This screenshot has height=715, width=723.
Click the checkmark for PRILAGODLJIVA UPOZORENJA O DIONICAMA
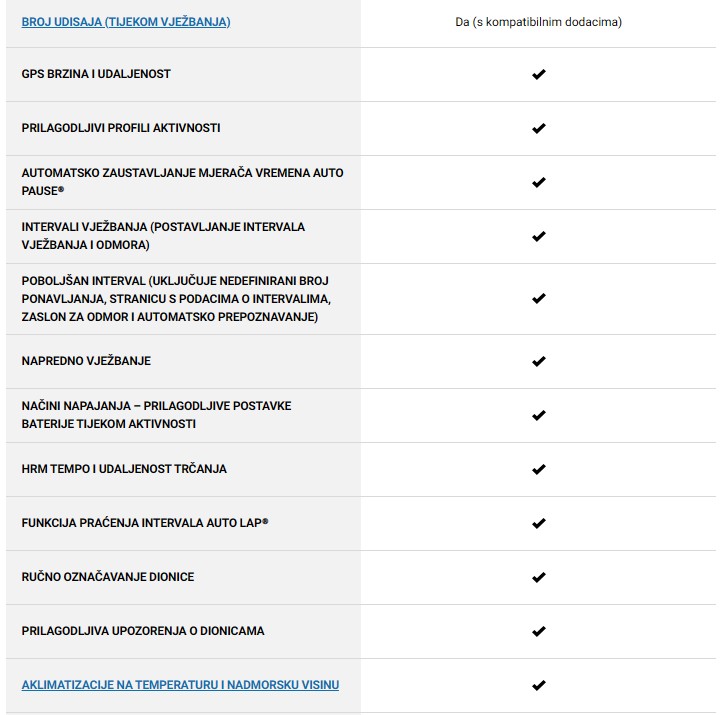[539, 631]
